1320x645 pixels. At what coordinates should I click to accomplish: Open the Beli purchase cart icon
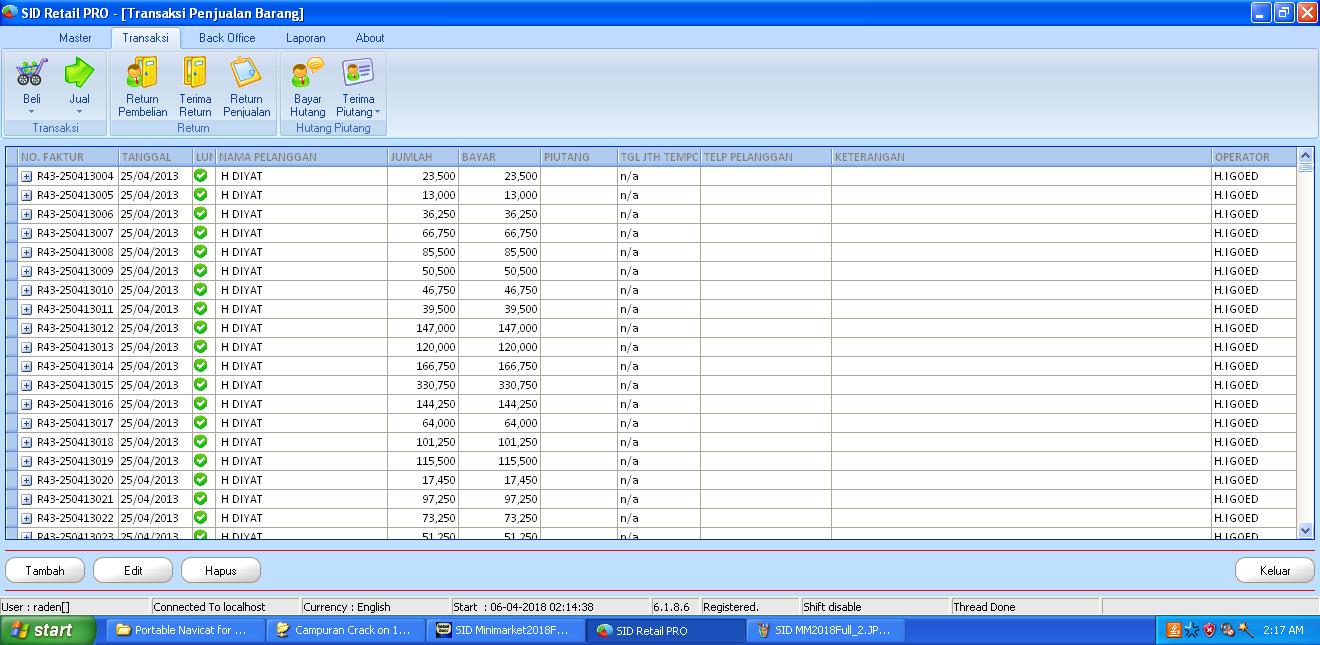pos(32,73)
